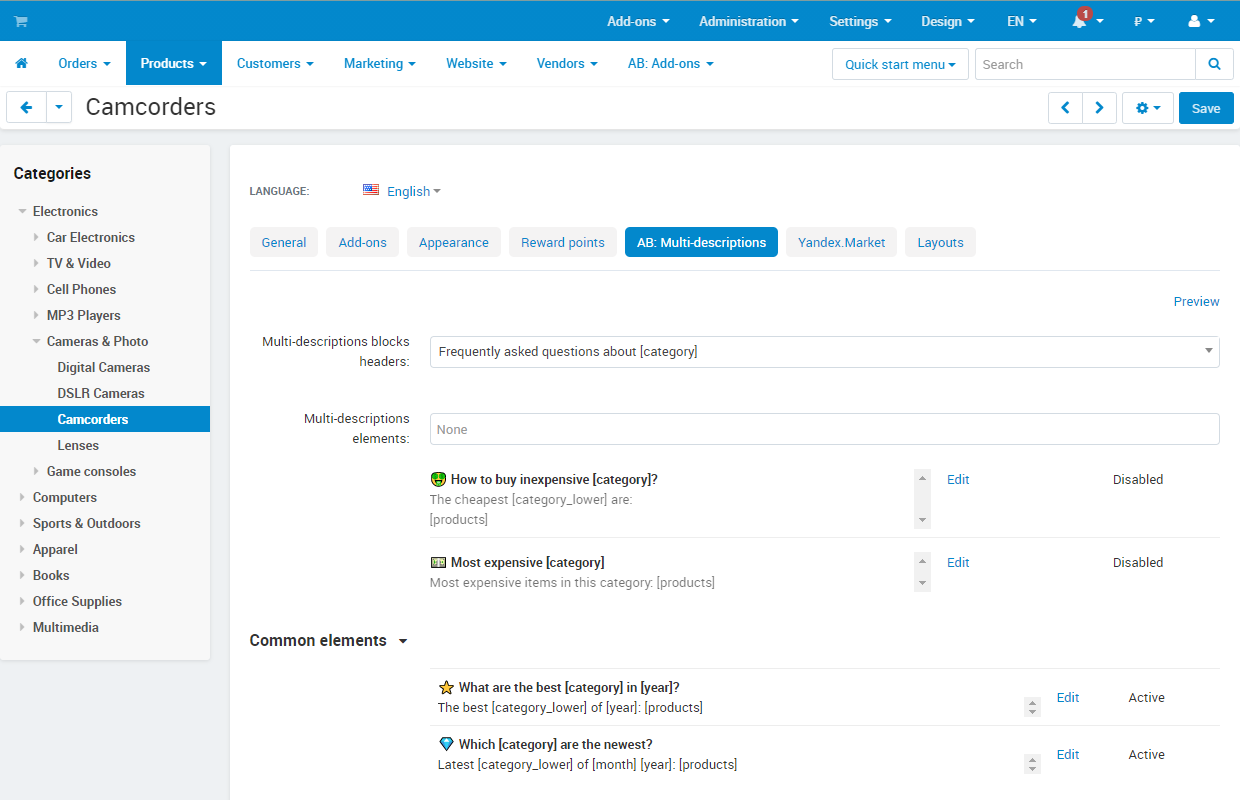
Task: Collapse the Electronics category tree
Action: pyautogui.click(x=22, y=211)
